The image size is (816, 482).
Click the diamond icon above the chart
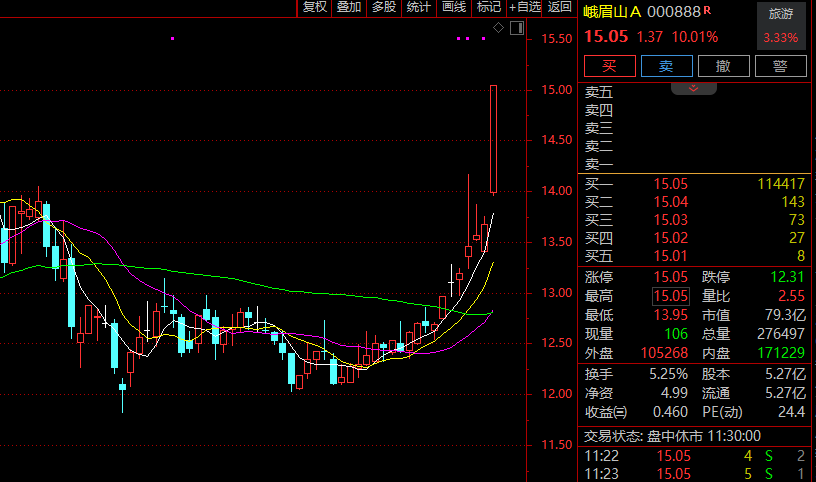(x=498, y=28)
